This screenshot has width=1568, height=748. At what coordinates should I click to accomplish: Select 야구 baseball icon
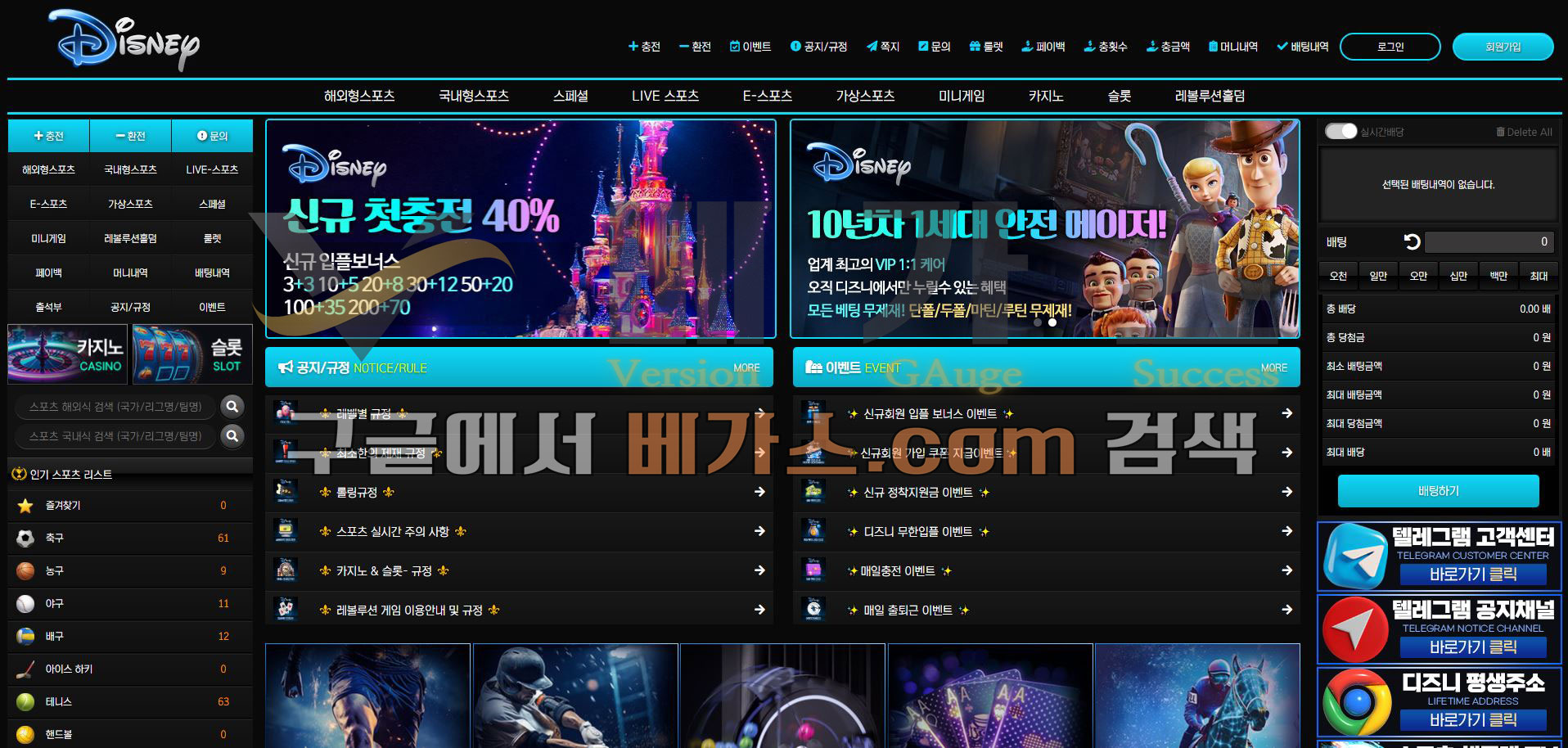[25, 603]
